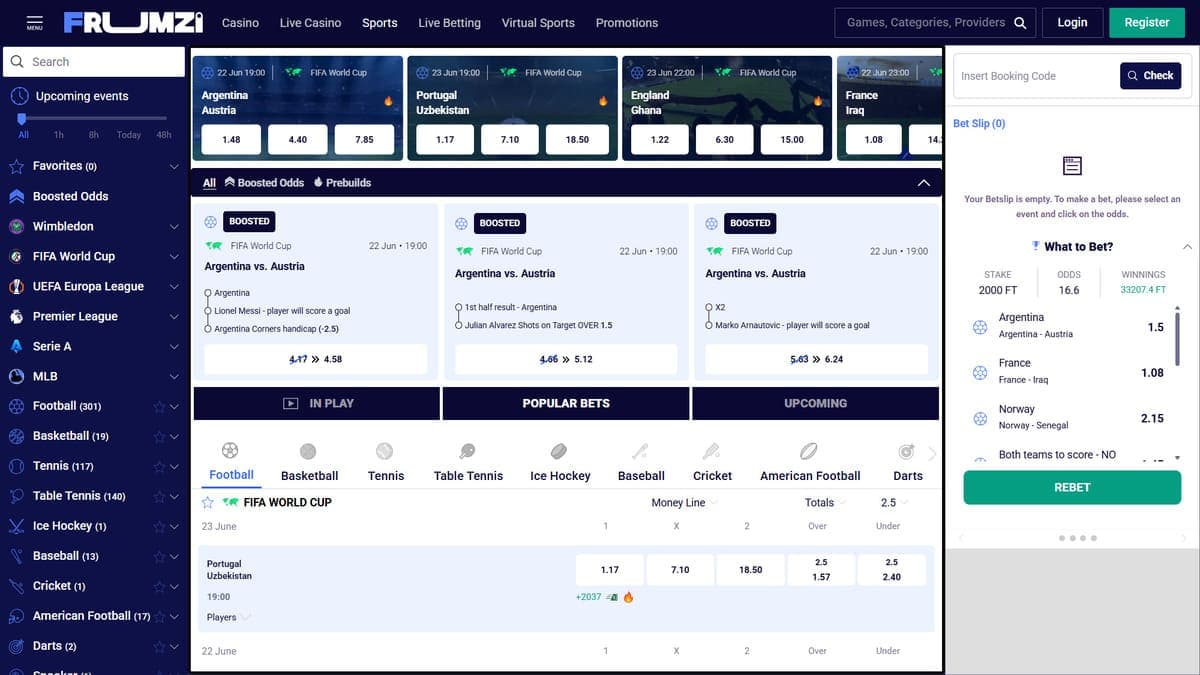1200x675 pixels.
Task: Click the Register button
Action: tap(1147, 22)
